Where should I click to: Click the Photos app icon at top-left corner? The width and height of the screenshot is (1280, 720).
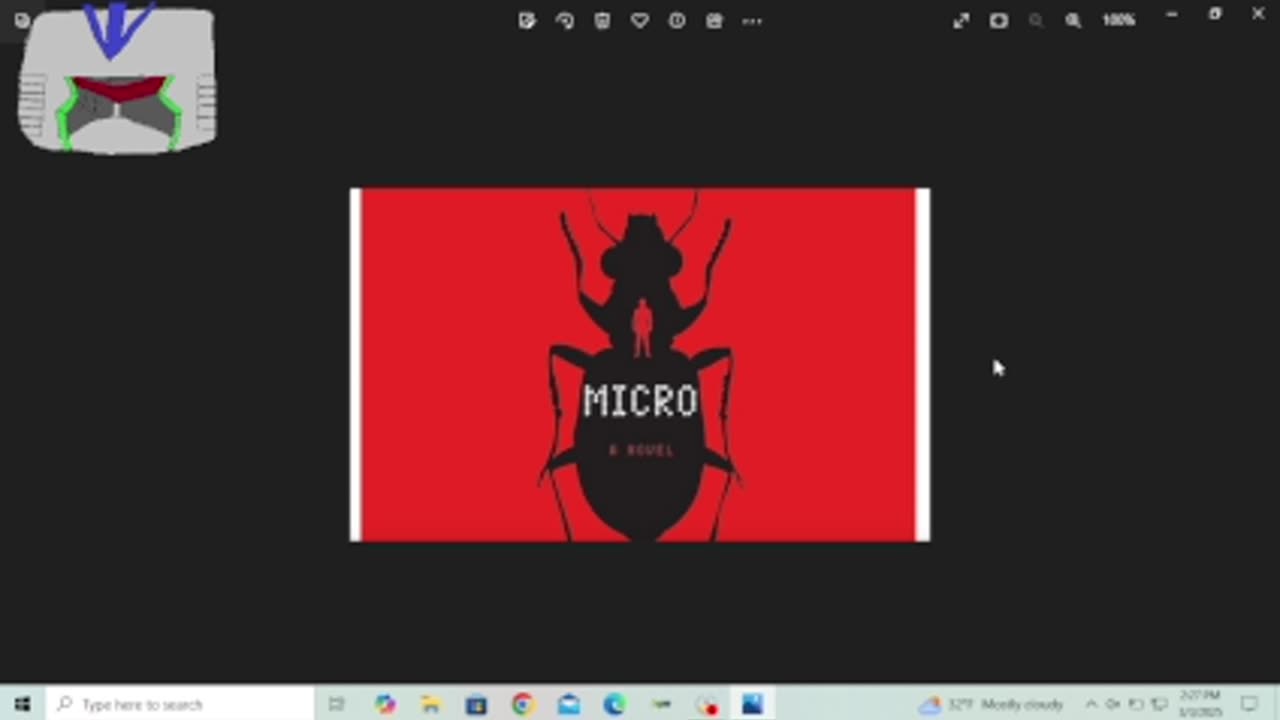22,19
